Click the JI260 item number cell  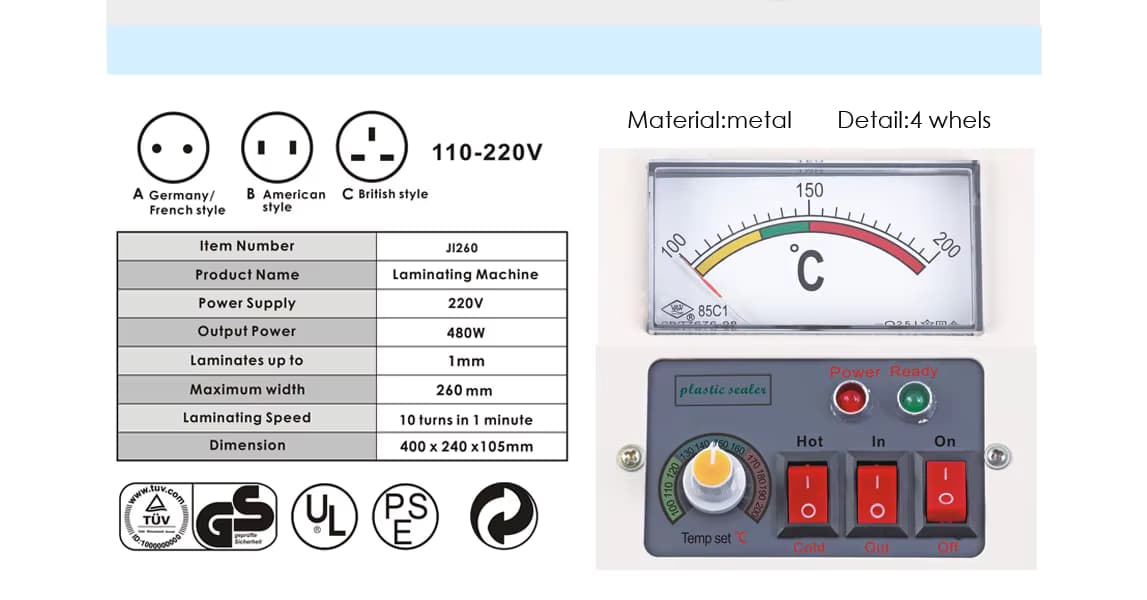pos(472,247)
